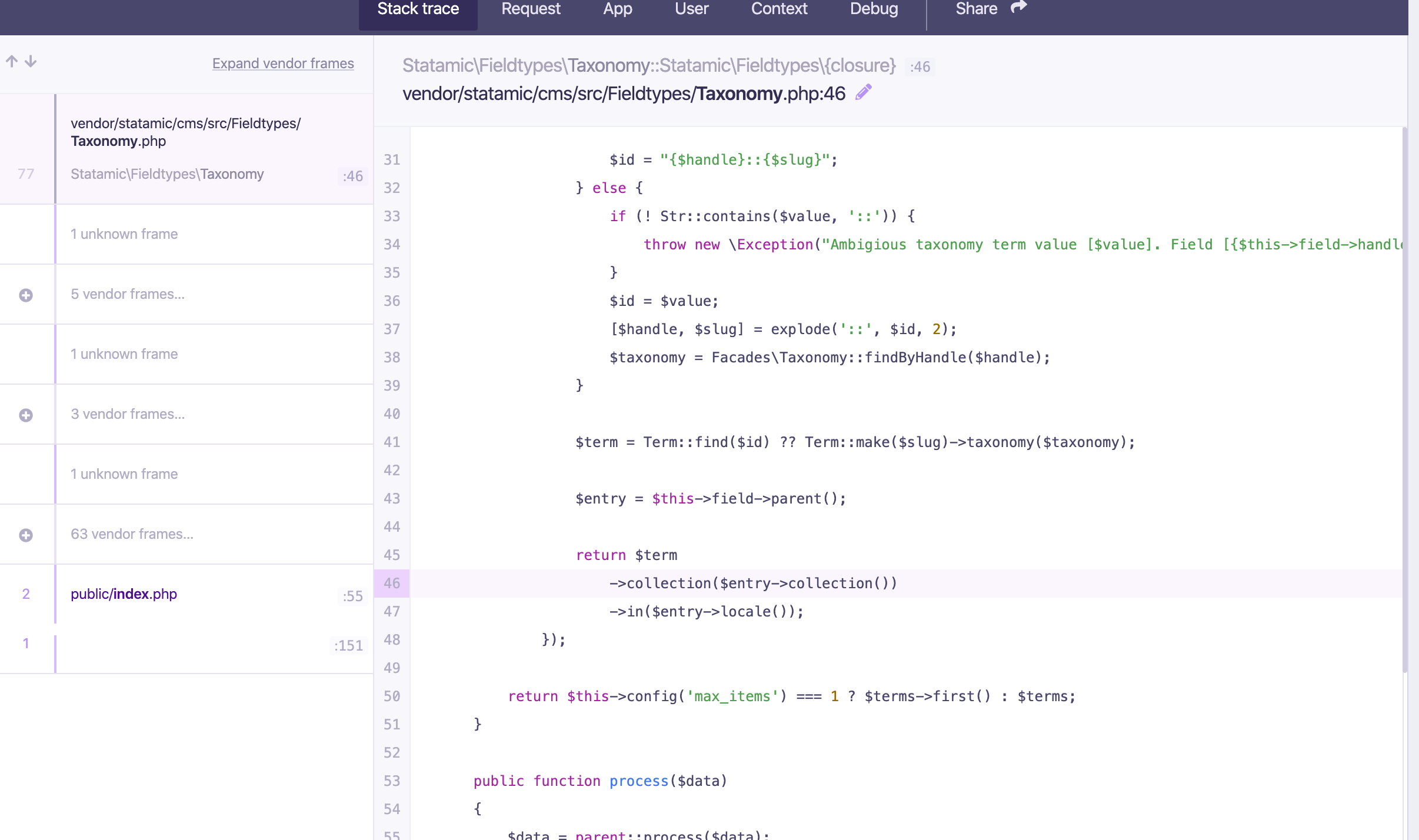
Task: Expand the 3 vendor frames group
Action: pos(127,414)
